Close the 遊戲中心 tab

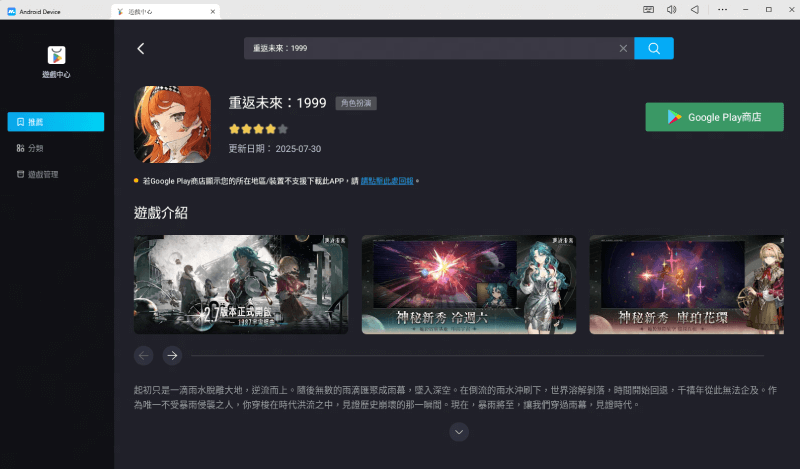[213, 11]
